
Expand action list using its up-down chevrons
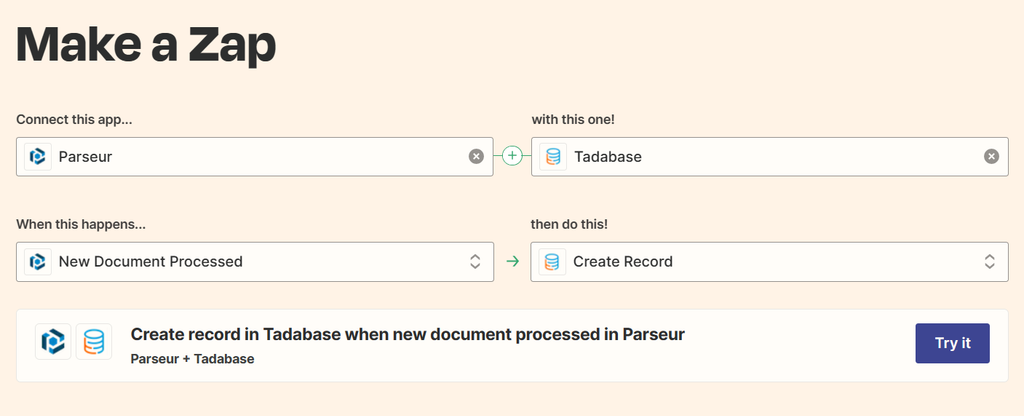click(x=990, y=262)
